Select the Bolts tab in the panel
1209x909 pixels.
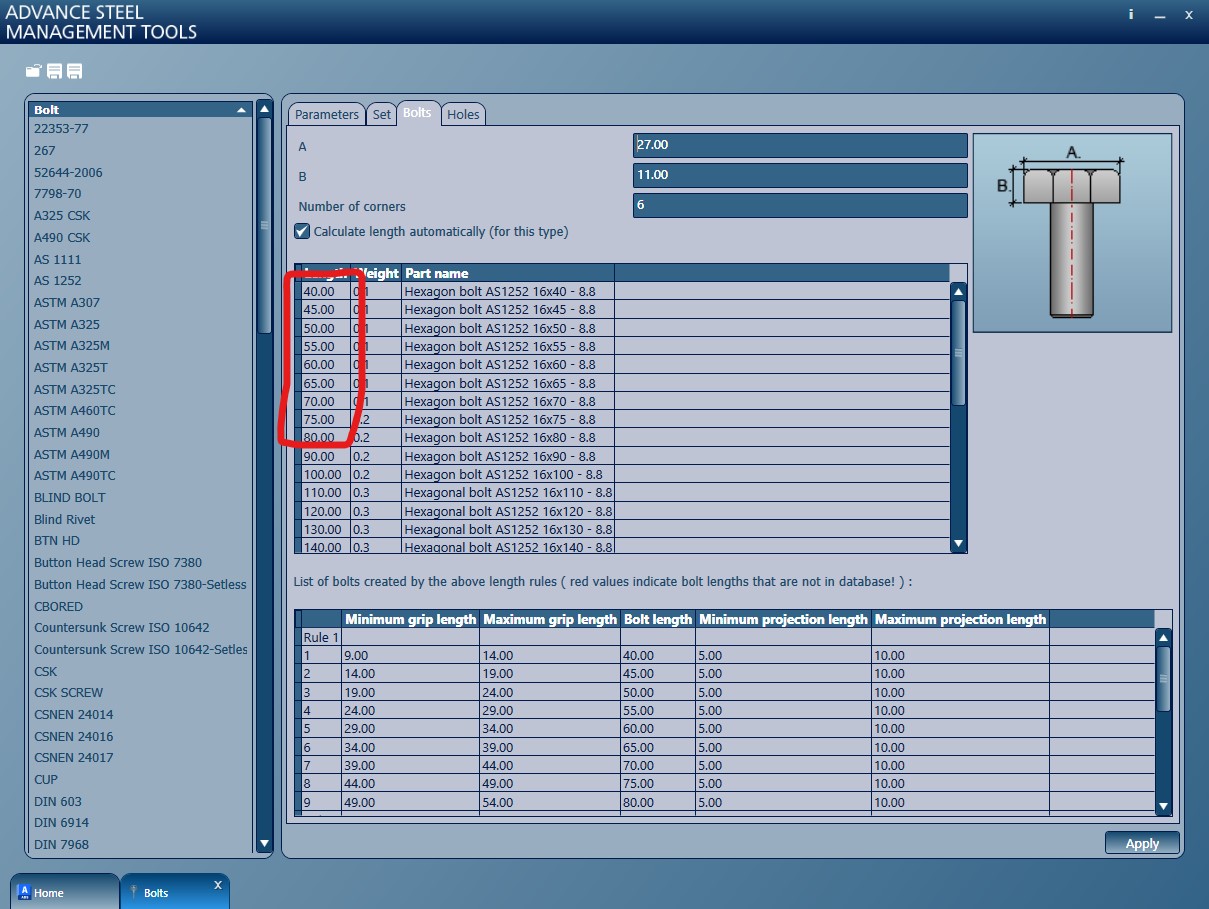point(417,113)
